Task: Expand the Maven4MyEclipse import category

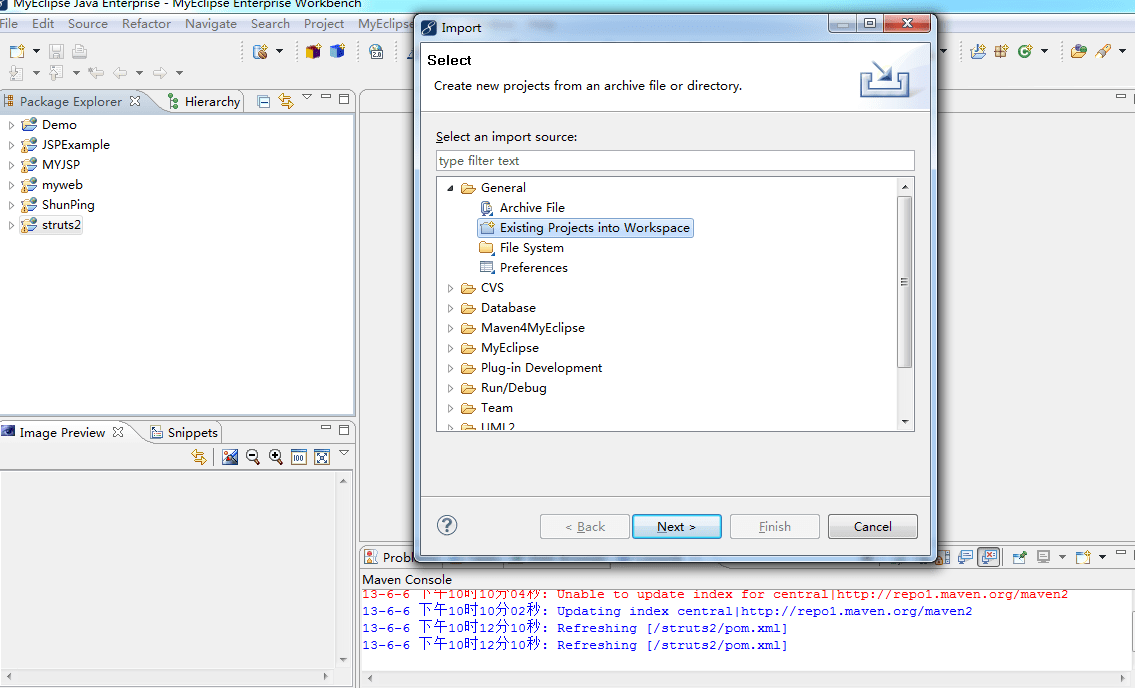Action: [x=450, y=328]
